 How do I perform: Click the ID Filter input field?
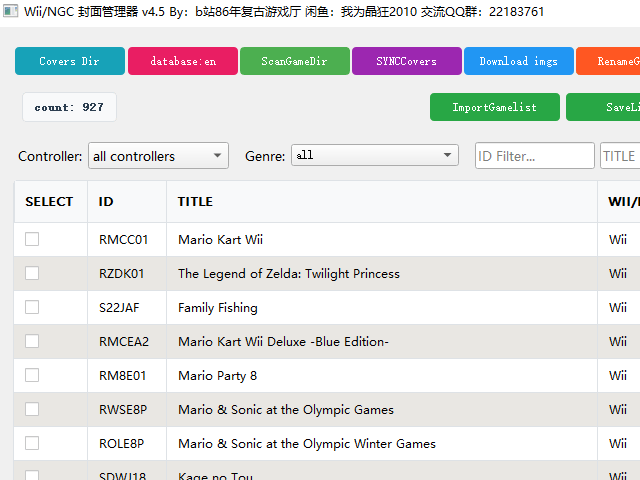coord(534,156)
